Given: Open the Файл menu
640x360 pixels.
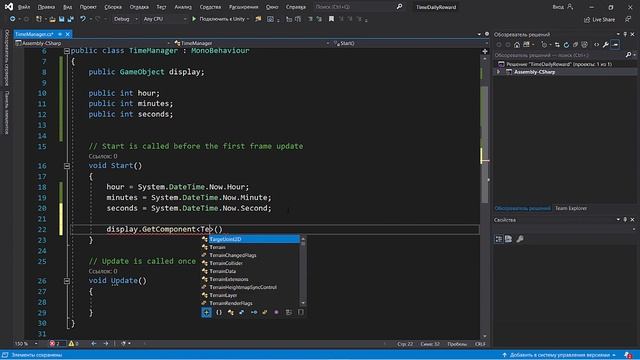Looking at the screenshot, I should click(24, 7).
